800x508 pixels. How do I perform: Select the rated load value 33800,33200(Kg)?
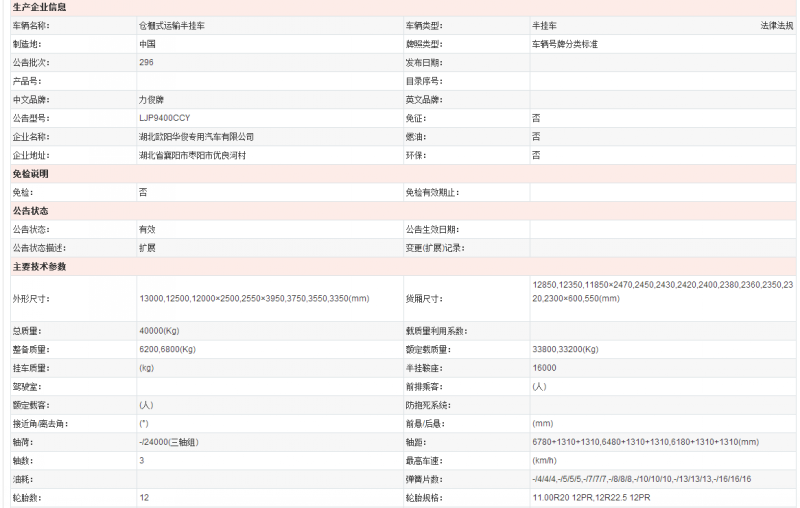click(x=565, y=349)
